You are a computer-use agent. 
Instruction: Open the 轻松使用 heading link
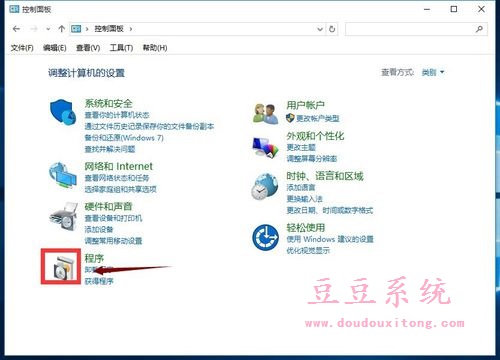tap(306, 228)
